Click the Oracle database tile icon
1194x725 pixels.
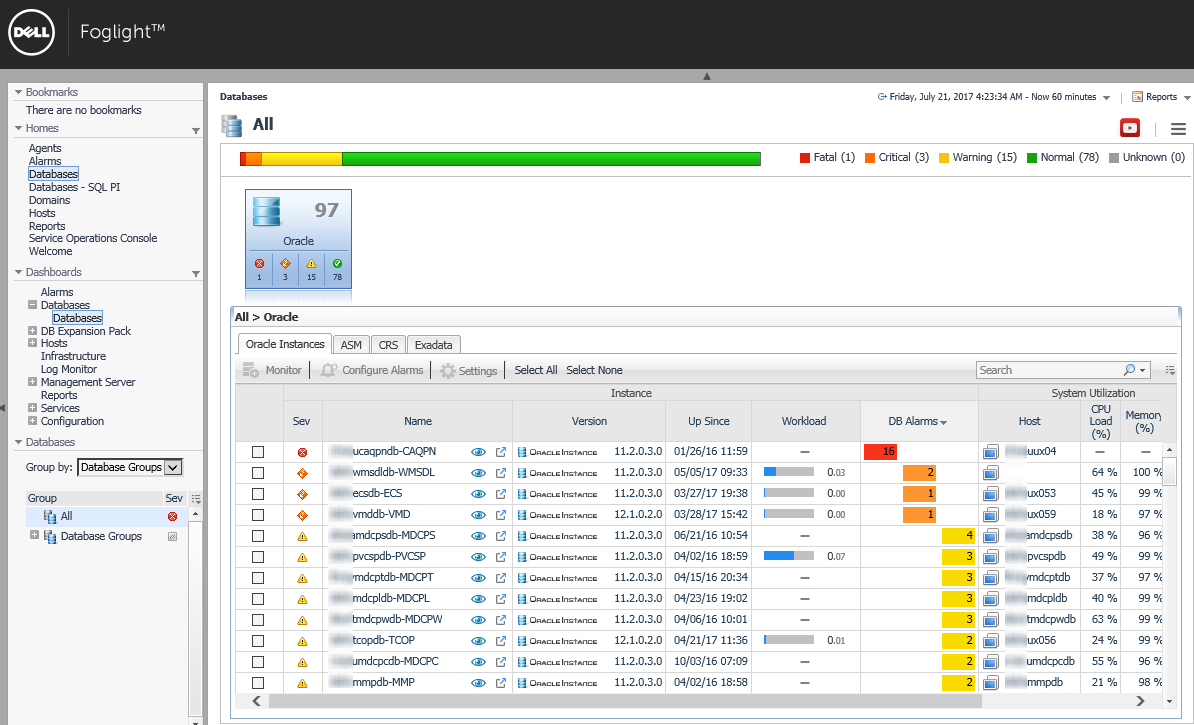tap(267, 211)
